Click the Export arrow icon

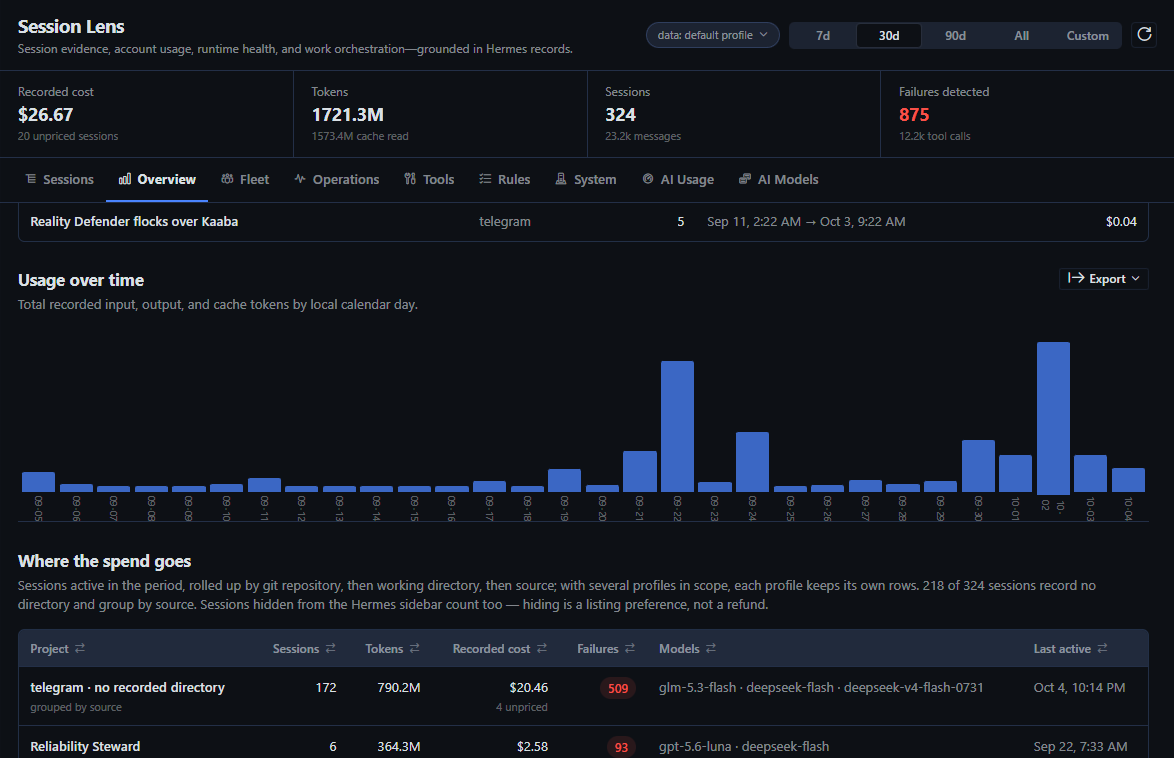[x=1076, y=278]
